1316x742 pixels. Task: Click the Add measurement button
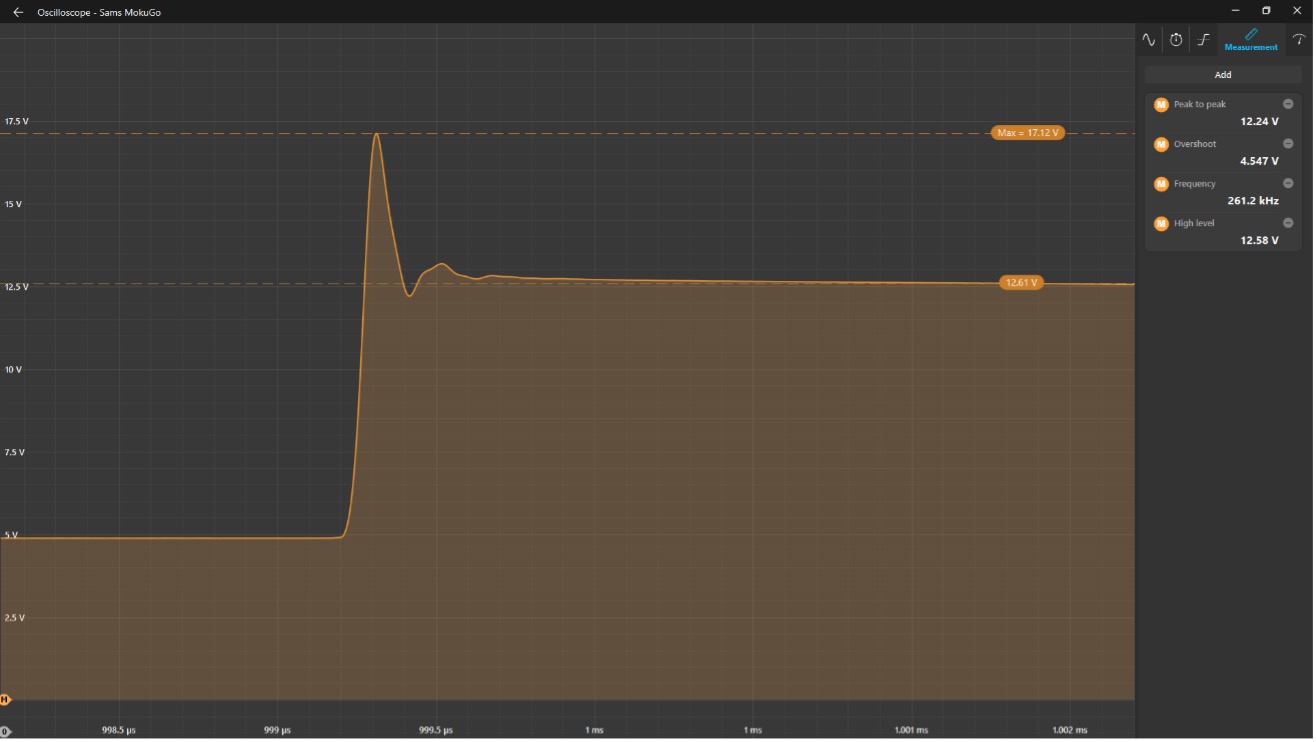click(1223, 75)
